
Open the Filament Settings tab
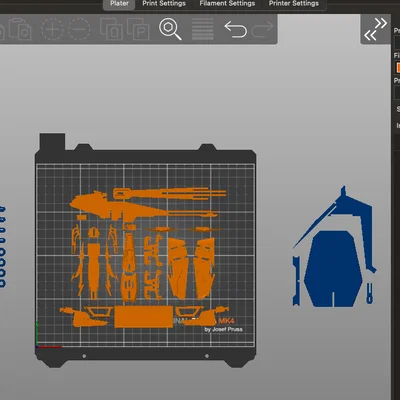click(227, 4)
